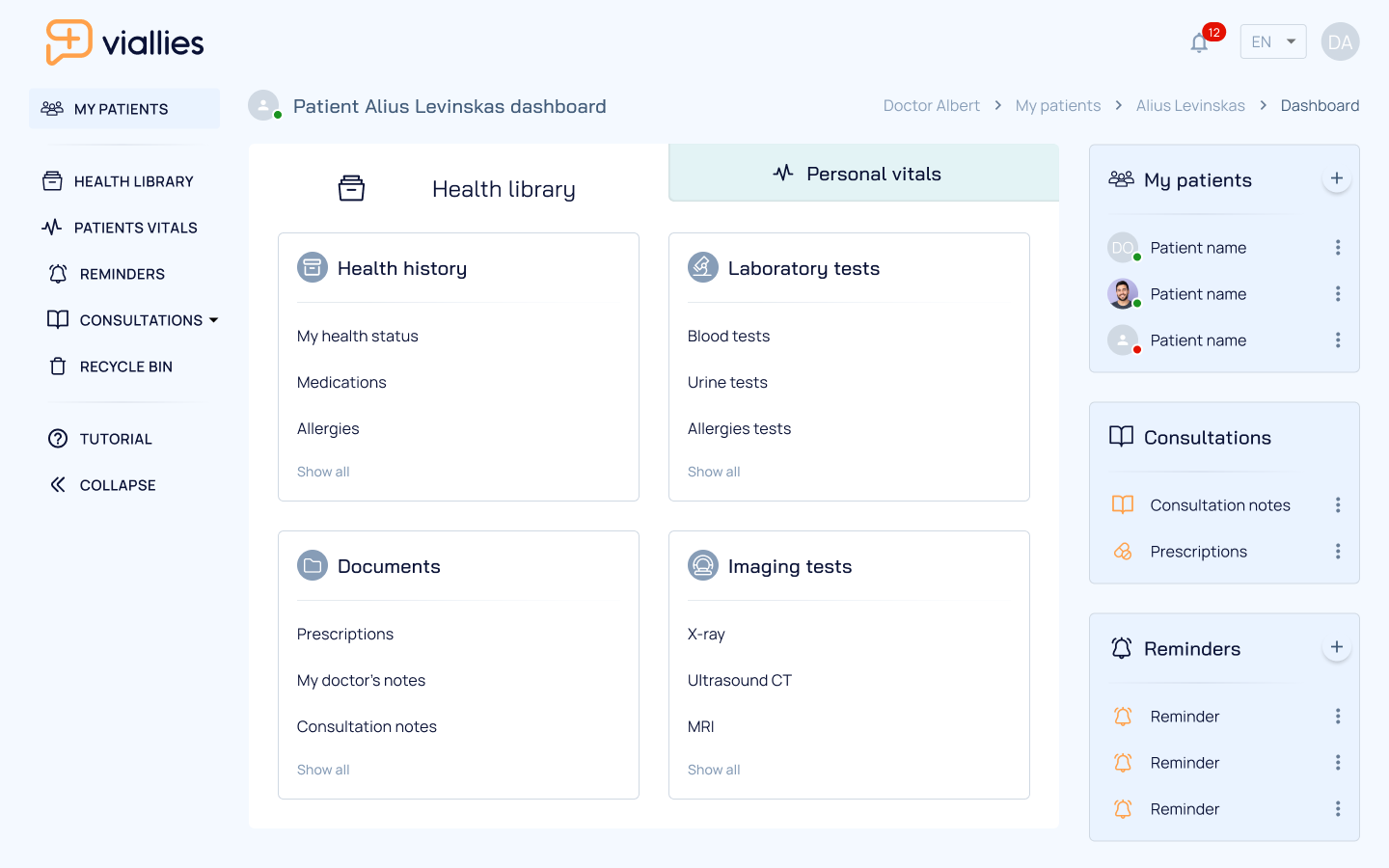This screenshot has width=1389, height=868.
Task: Click the Imaging tests scanner icon
Action: tap(703, 565)
